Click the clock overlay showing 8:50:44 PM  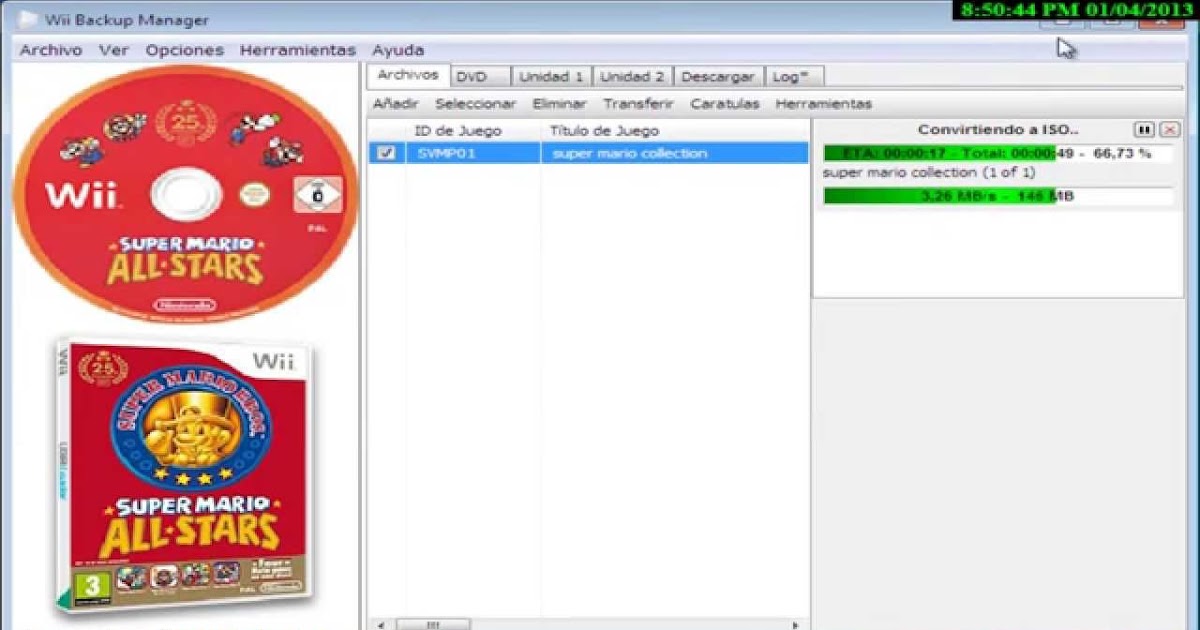tap(1075, 9)
